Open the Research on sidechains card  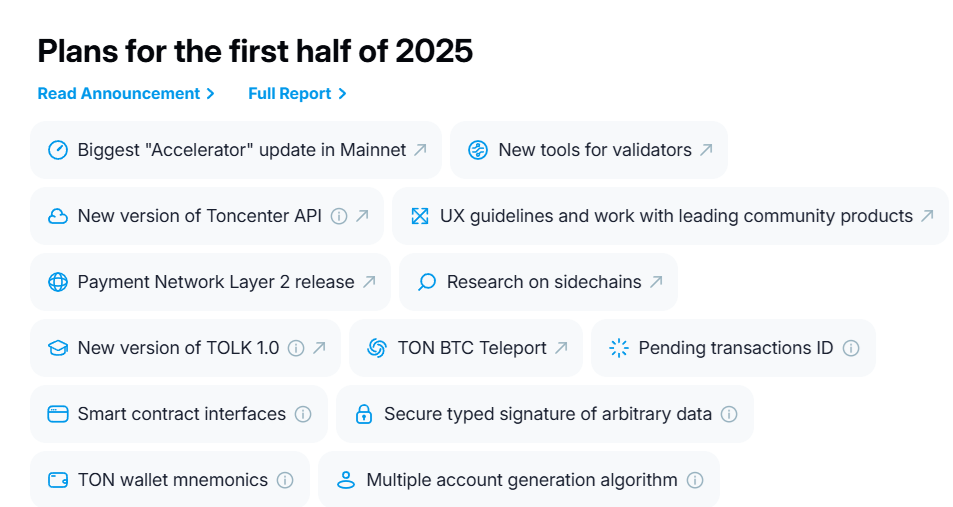pos(544,282)
